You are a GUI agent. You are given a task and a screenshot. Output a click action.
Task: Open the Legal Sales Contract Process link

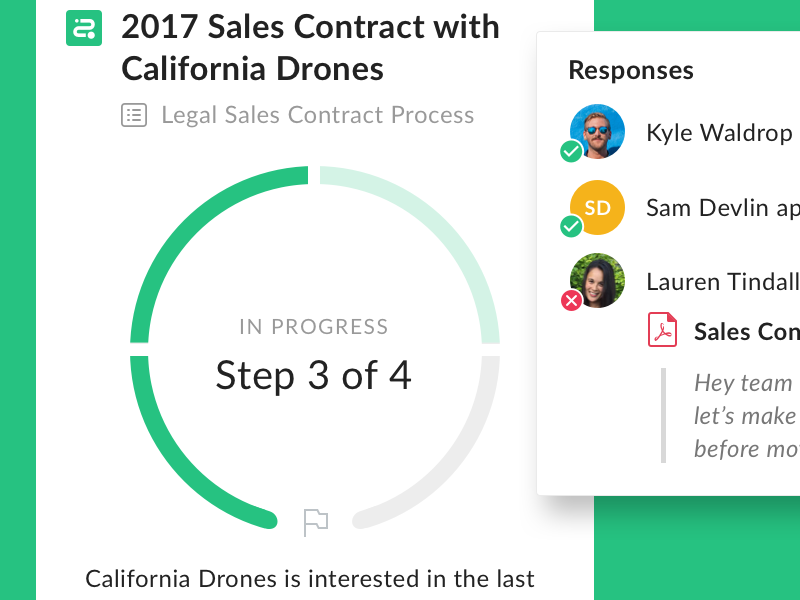[317, 115]
